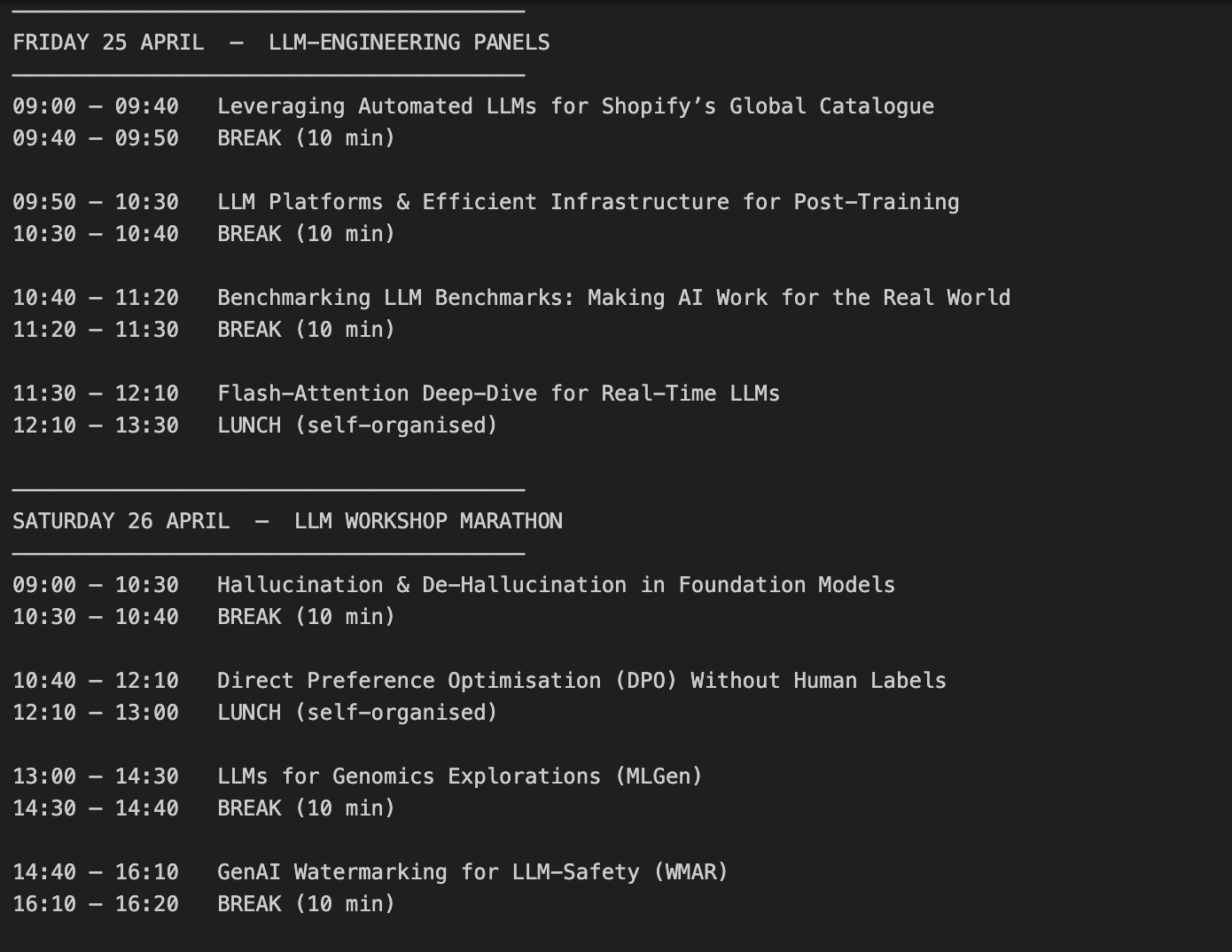The height and width of the screenshot is (952, 1232).
Task: Click the 10:30 – 10:40 BREAK line on Friday
Action: (x=204, y=233)
